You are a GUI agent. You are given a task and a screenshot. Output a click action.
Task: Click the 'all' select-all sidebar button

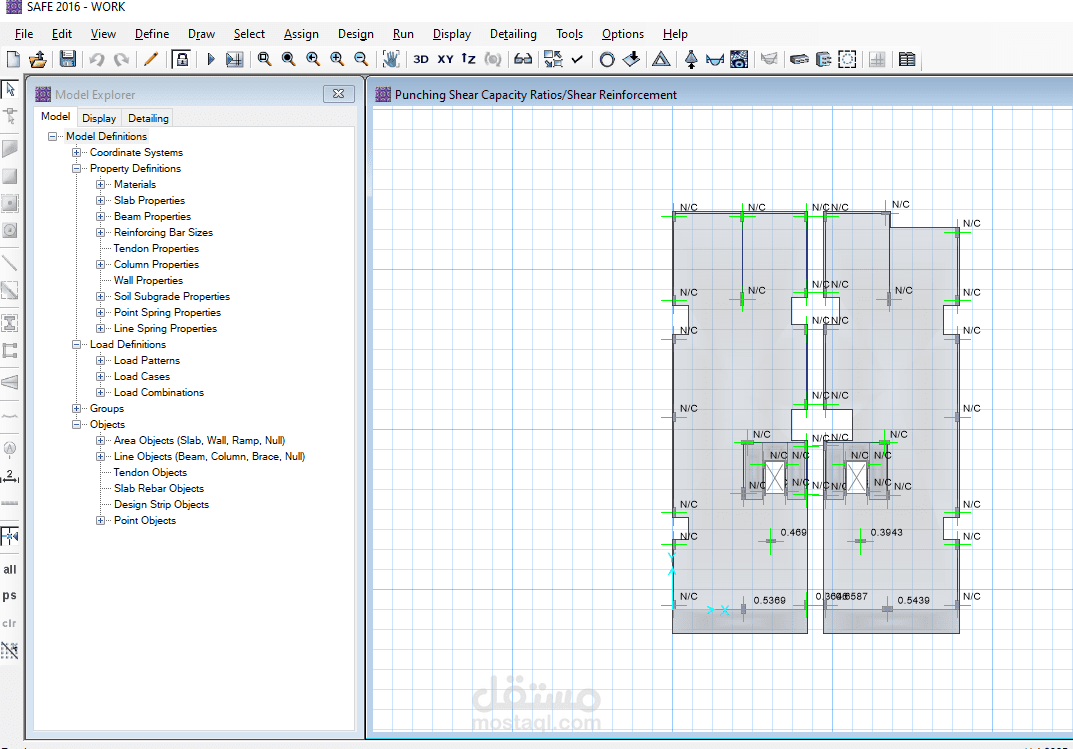tap(10, 569)
